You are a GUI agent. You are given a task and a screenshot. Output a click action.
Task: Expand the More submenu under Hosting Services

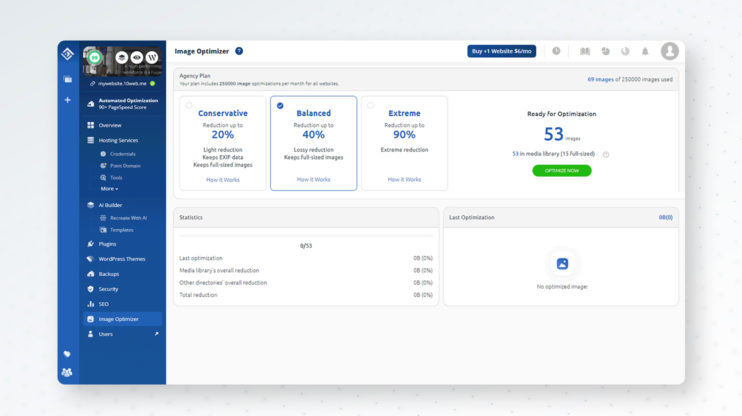point(109,189)
